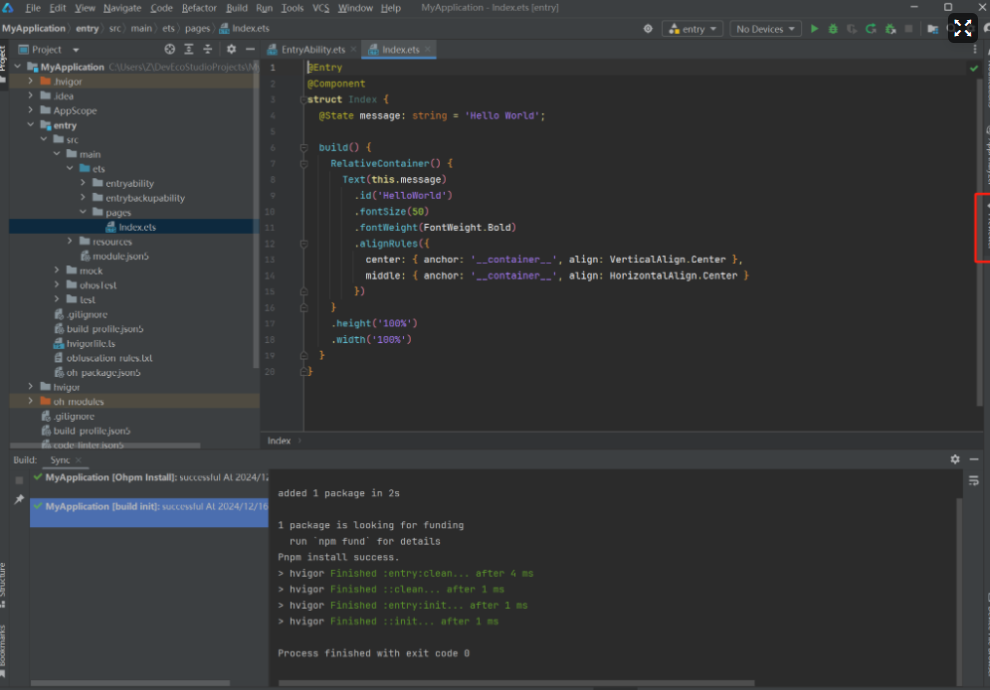Open the project structure folder icon
990x690 pixels.
pyautogui.click(x=932, y=29)
